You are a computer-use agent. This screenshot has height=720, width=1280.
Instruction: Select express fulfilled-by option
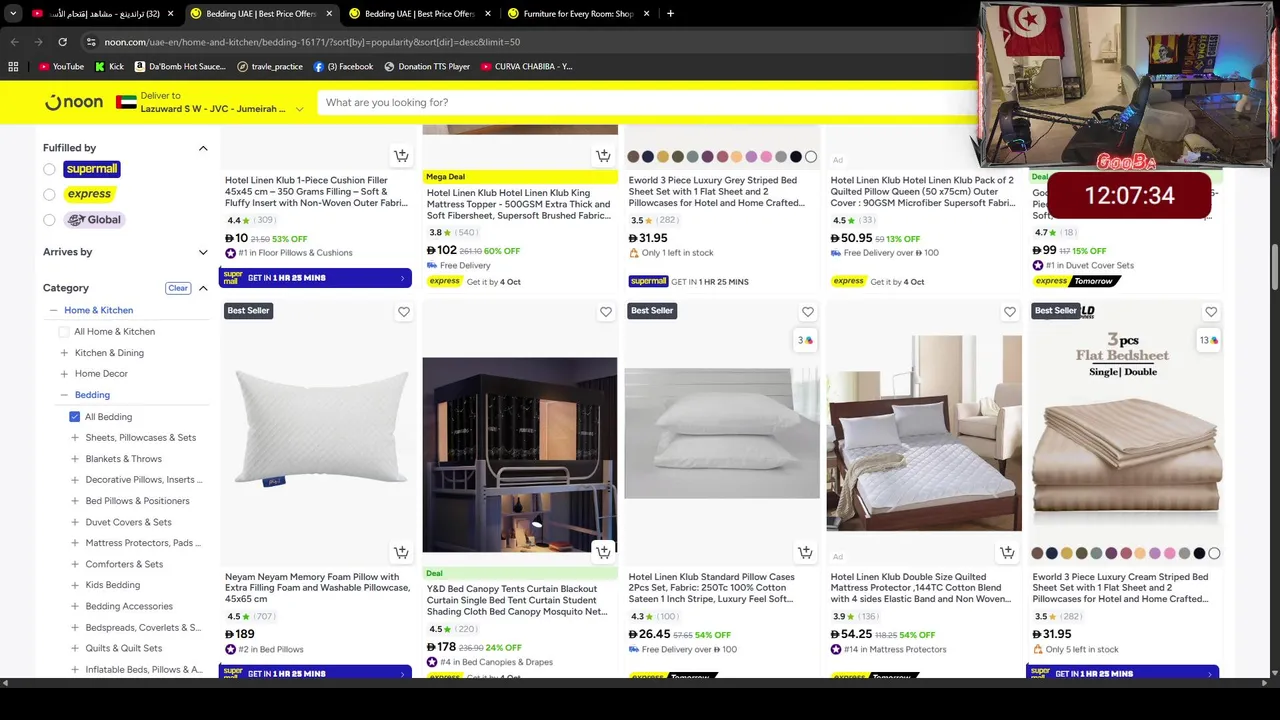[x=49, y=194]
